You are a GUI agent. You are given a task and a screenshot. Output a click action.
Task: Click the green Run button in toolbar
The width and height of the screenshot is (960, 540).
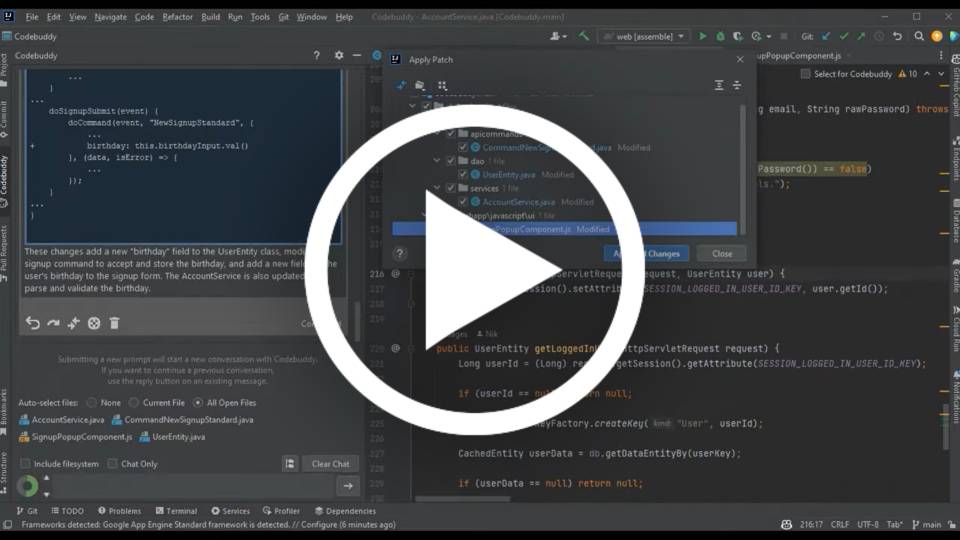coord(703,36)
